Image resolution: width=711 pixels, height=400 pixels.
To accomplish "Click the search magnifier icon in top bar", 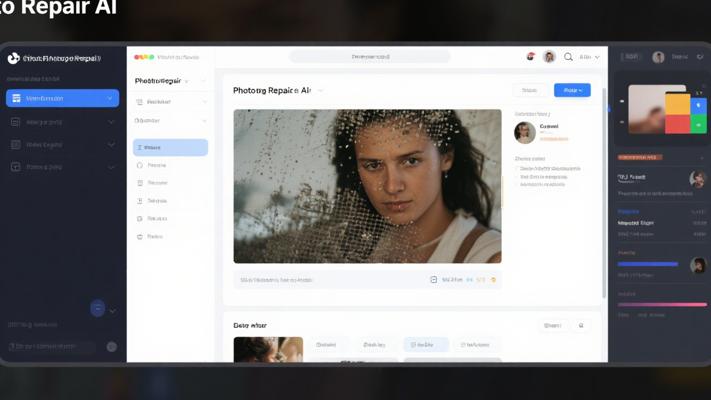I will (x=569, y=57).
